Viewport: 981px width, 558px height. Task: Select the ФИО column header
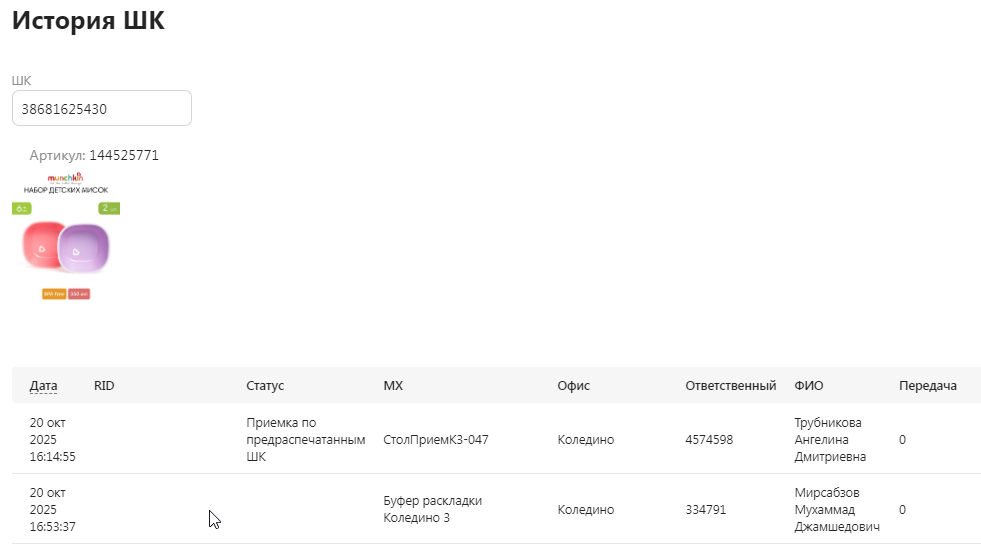(x=808, y=385)
